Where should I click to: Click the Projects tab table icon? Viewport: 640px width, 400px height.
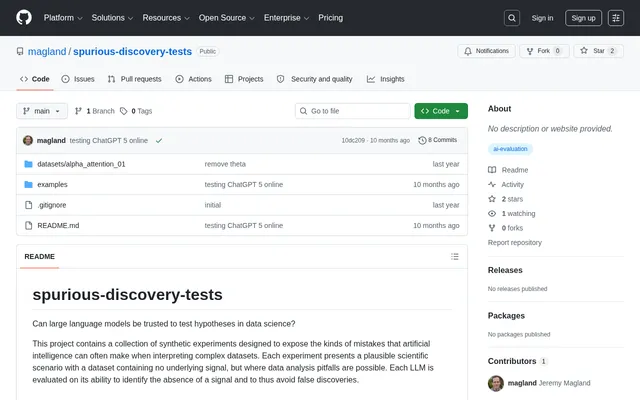coord(229,79)
